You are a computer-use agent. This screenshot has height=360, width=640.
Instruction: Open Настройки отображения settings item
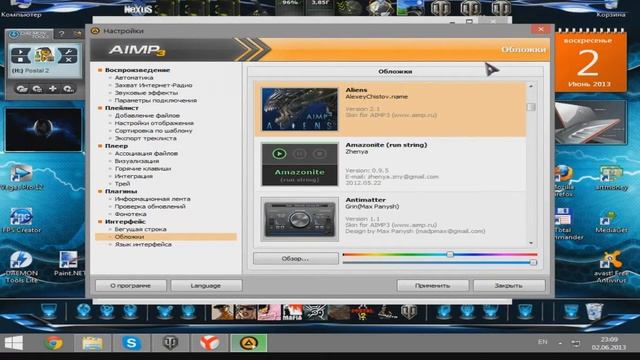(x=154, y=123)
